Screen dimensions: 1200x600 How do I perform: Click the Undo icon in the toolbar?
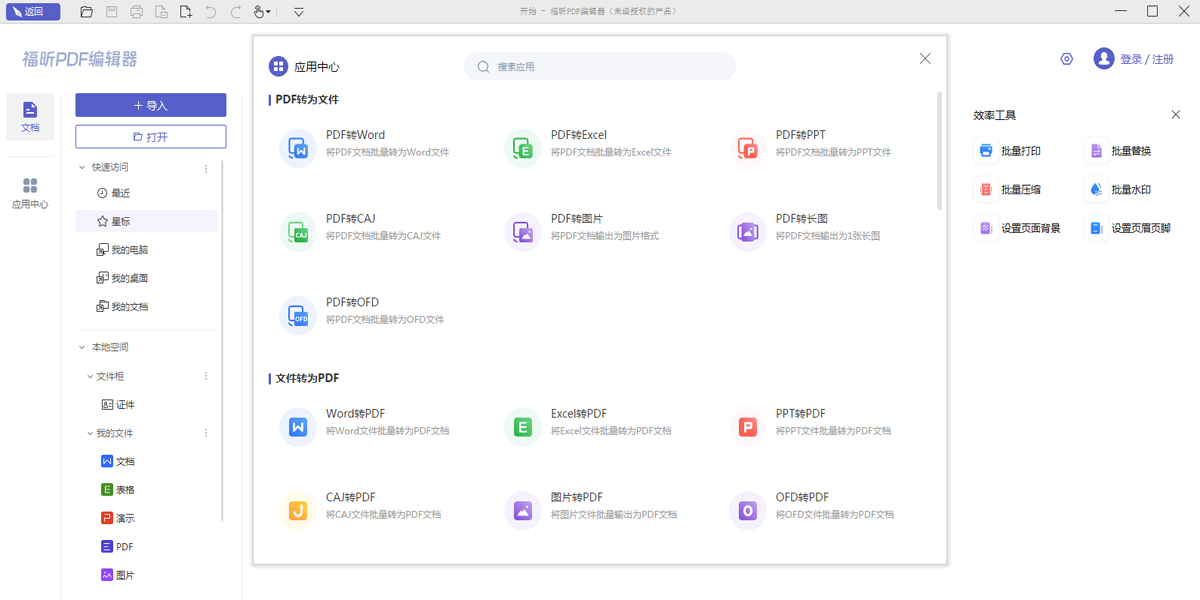[210, 11]
